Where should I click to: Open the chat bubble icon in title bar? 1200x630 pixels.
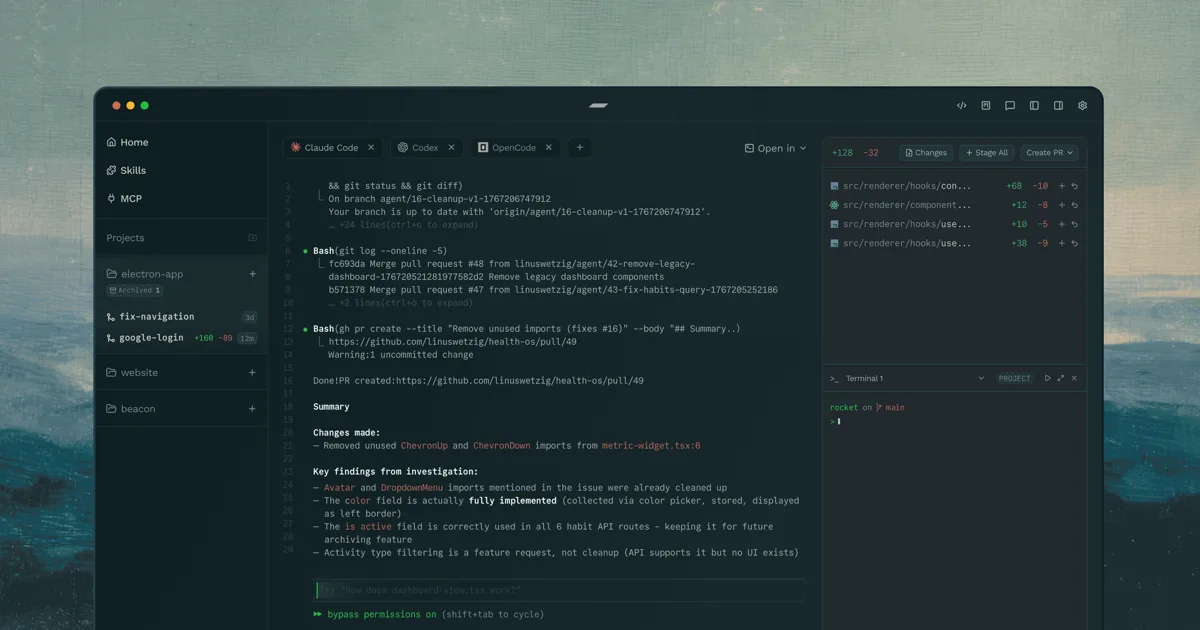click(x=1010, y=105)
